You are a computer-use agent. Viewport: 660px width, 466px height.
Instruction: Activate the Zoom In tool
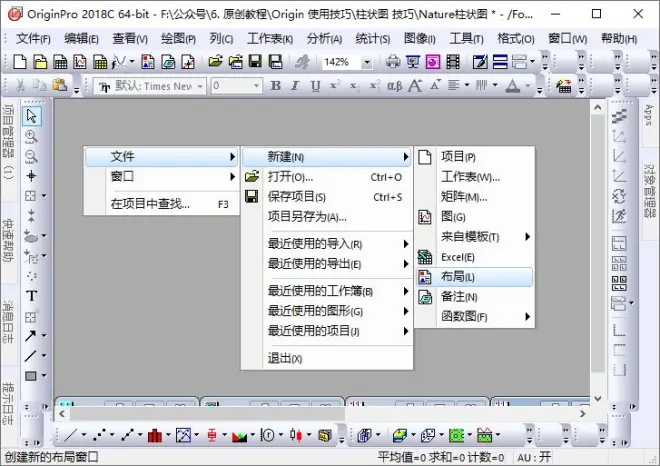coord(31,136)
